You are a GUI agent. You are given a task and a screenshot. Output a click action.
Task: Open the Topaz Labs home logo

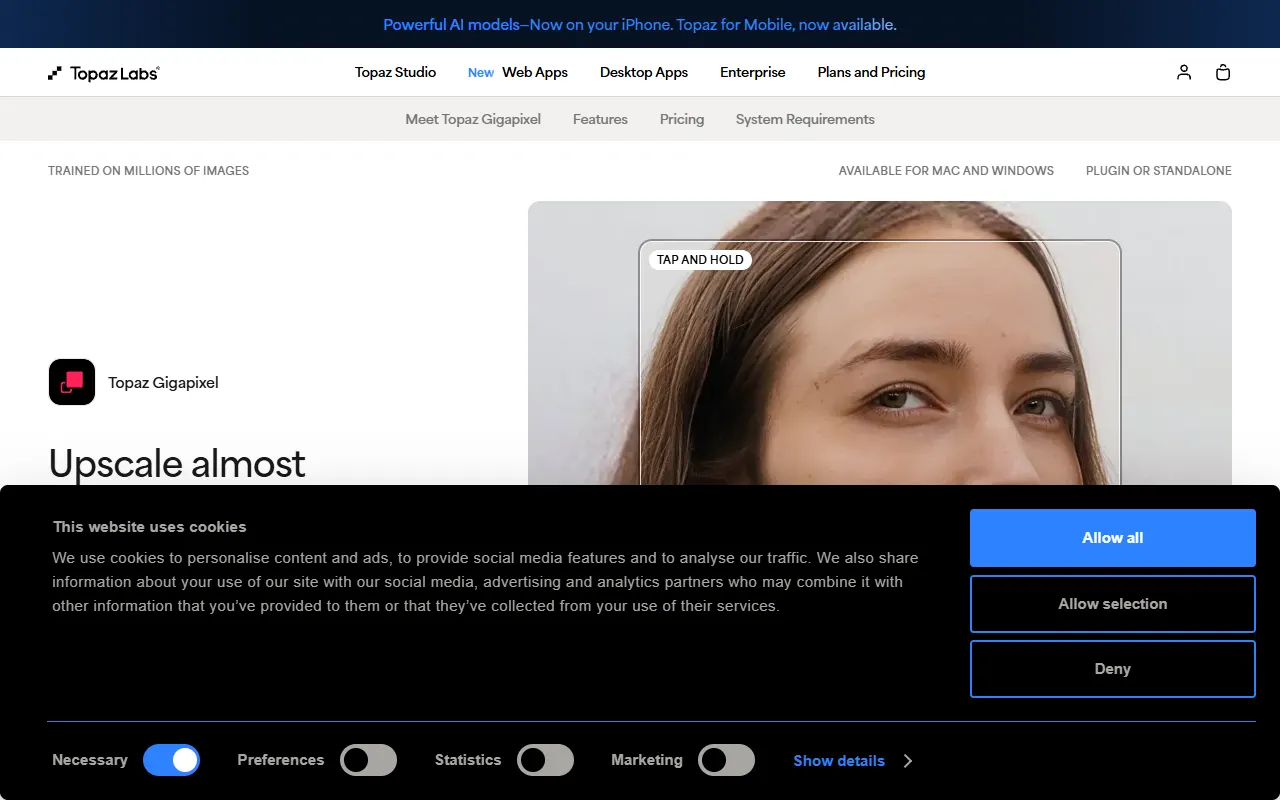pyautogui.click(x=104, y=73)
